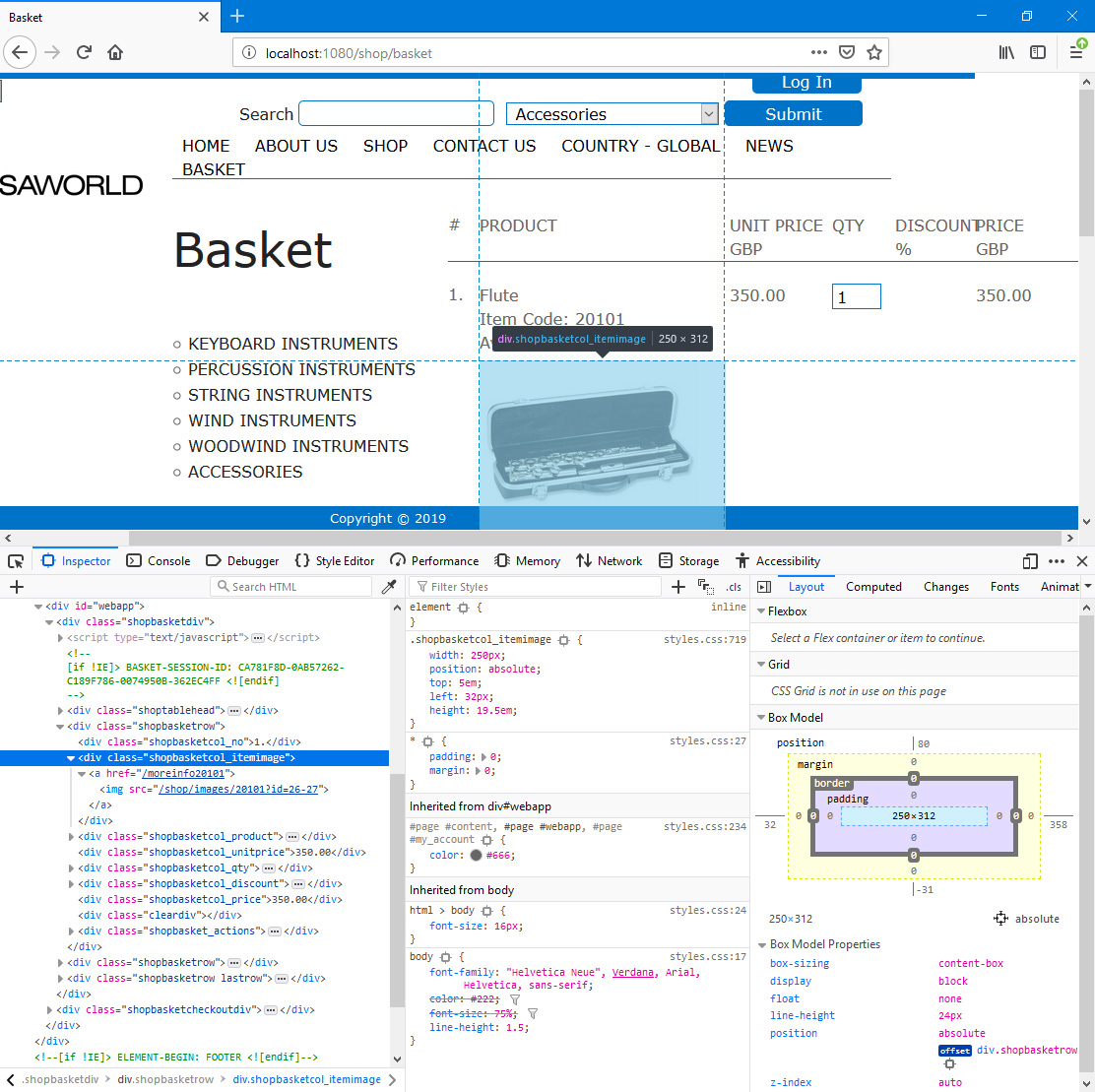Viewport: 1095px width, 1092px height.
Task: Bookmark this page with the star icon
Action: point(874,52)
